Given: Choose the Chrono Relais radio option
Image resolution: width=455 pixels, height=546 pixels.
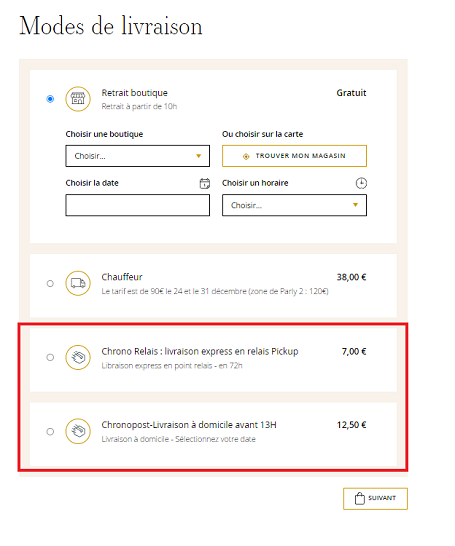Looking at the screenshot, I should click(x=50, y=357).
